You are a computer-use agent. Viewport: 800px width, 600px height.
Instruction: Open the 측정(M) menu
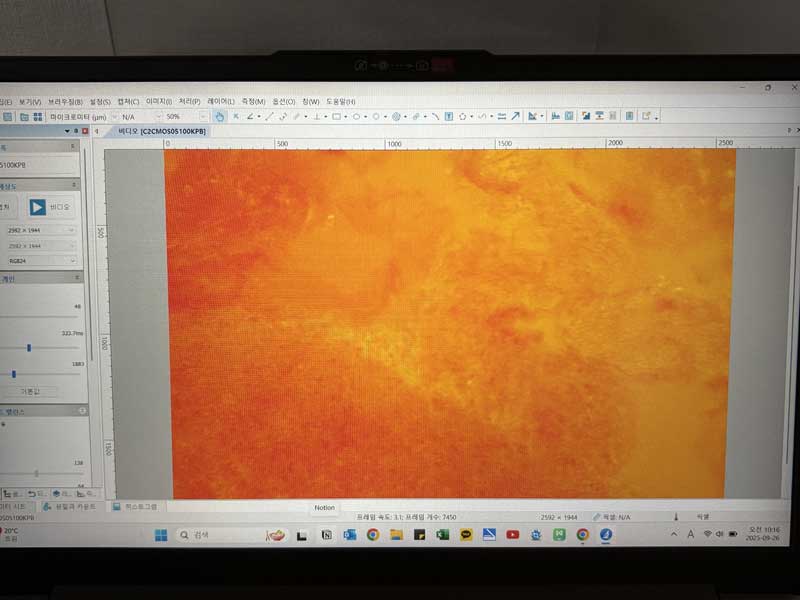(x=253, y=102)
